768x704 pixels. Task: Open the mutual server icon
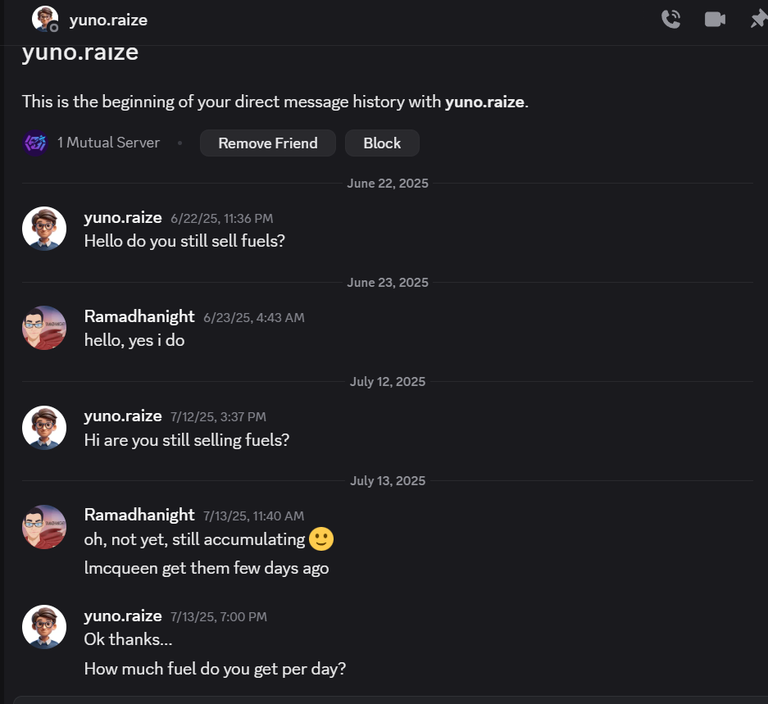[35, 143]
